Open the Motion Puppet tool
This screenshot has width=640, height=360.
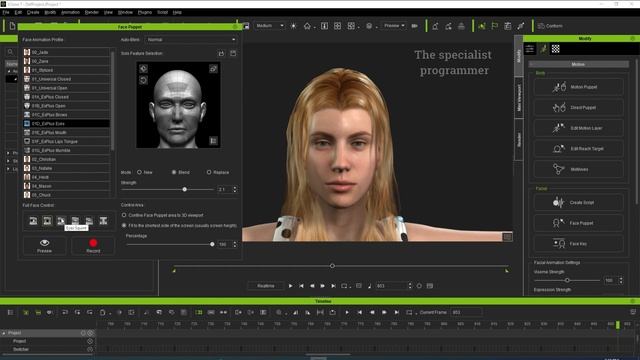point(578,87)
